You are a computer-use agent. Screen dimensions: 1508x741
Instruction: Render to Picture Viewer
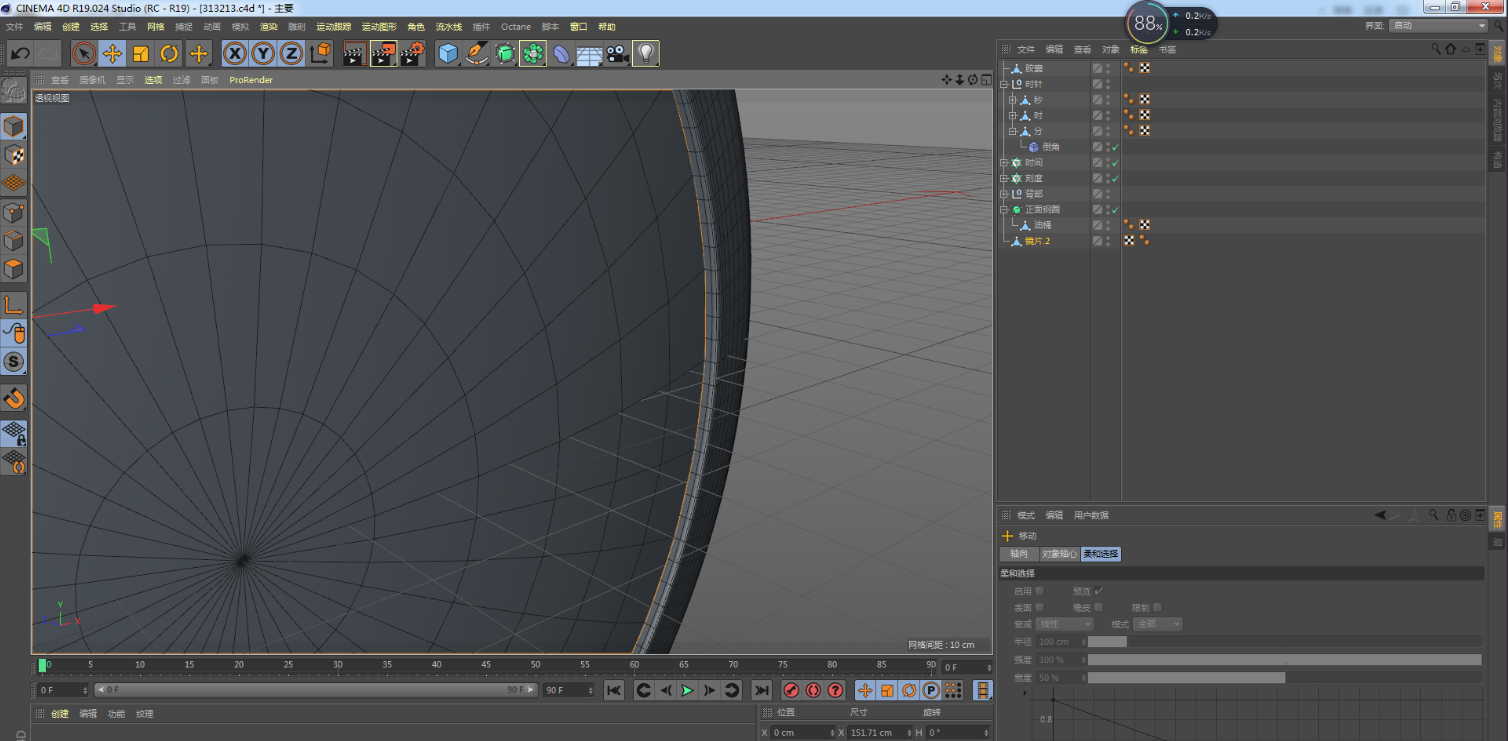[x=383, y=54]
